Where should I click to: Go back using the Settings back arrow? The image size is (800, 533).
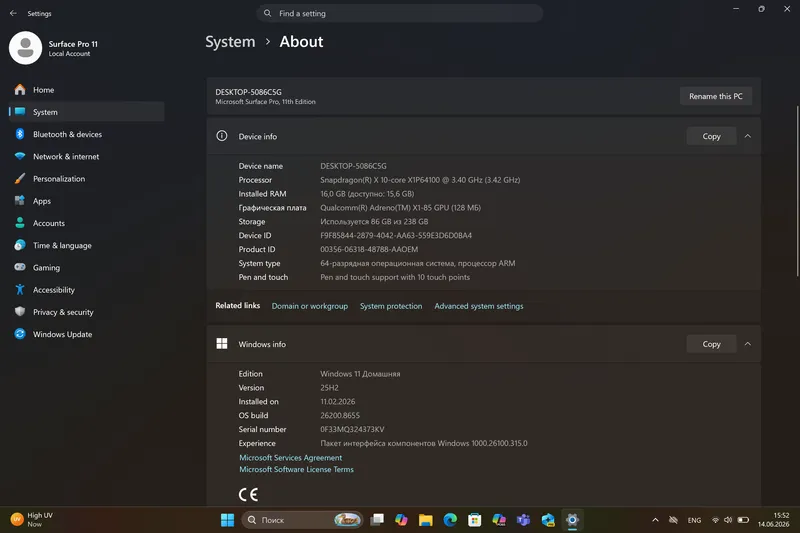(13, 13)
